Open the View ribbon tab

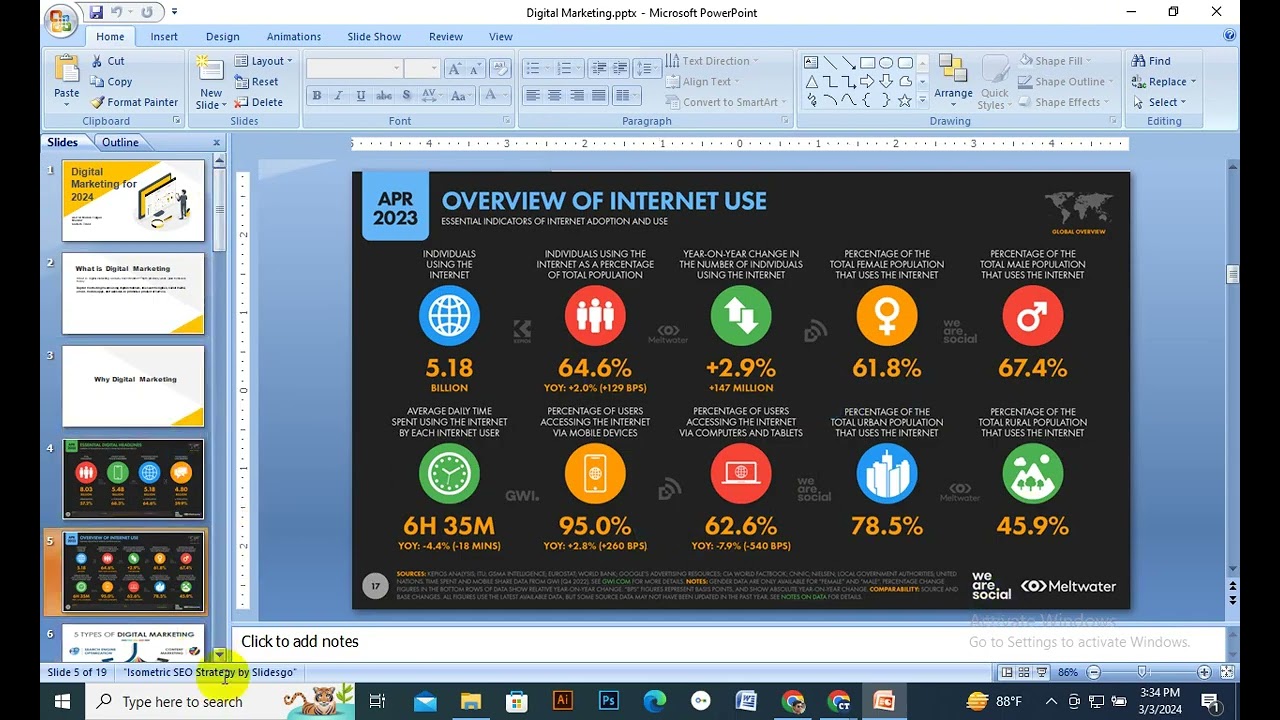coord(501,37)
